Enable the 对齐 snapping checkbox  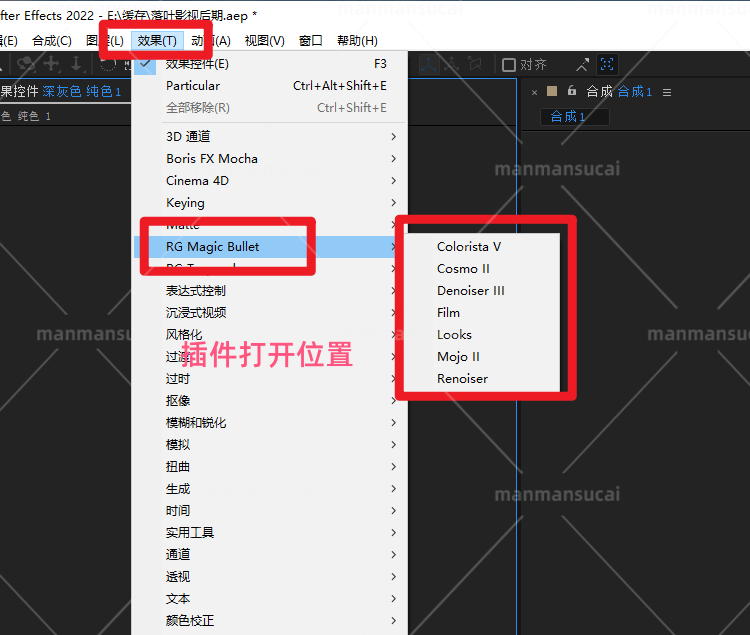tap(508, 65)
